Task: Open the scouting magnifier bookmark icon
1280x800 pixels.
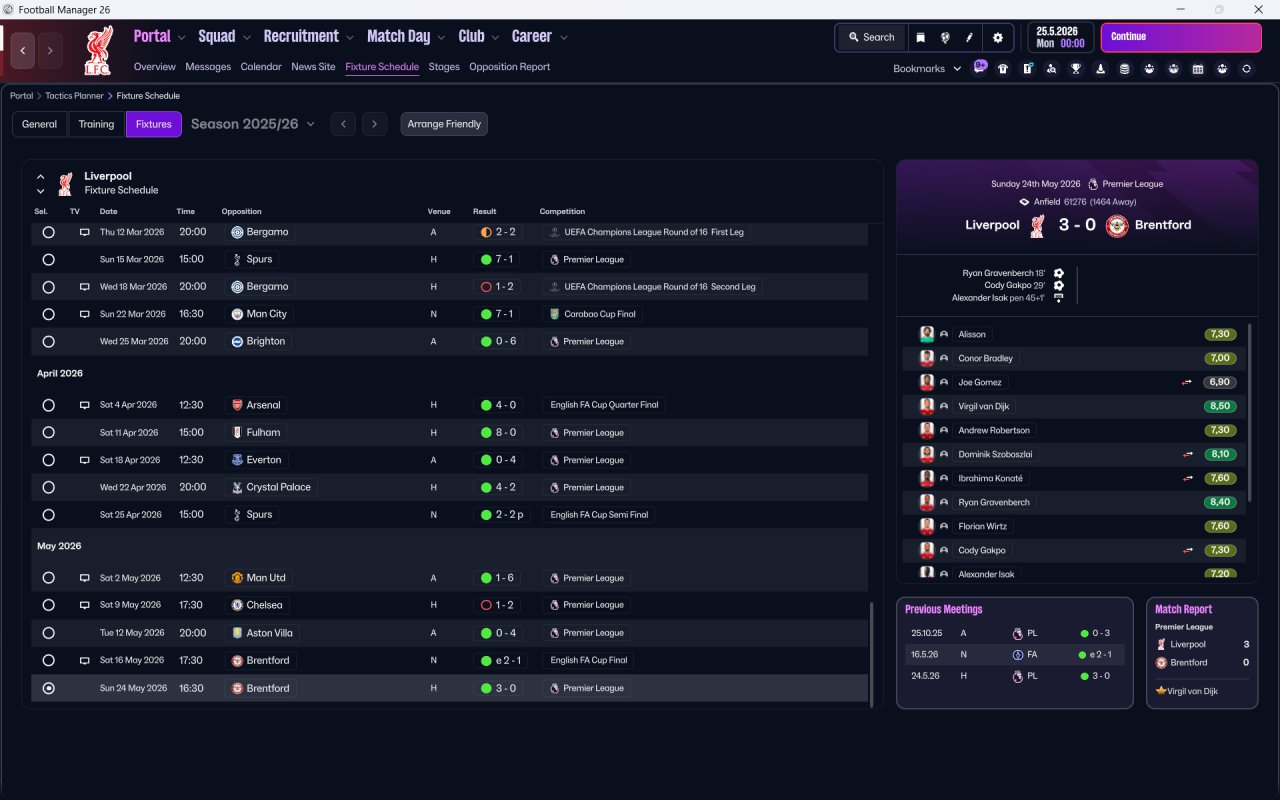Action: click(1051, 69)
